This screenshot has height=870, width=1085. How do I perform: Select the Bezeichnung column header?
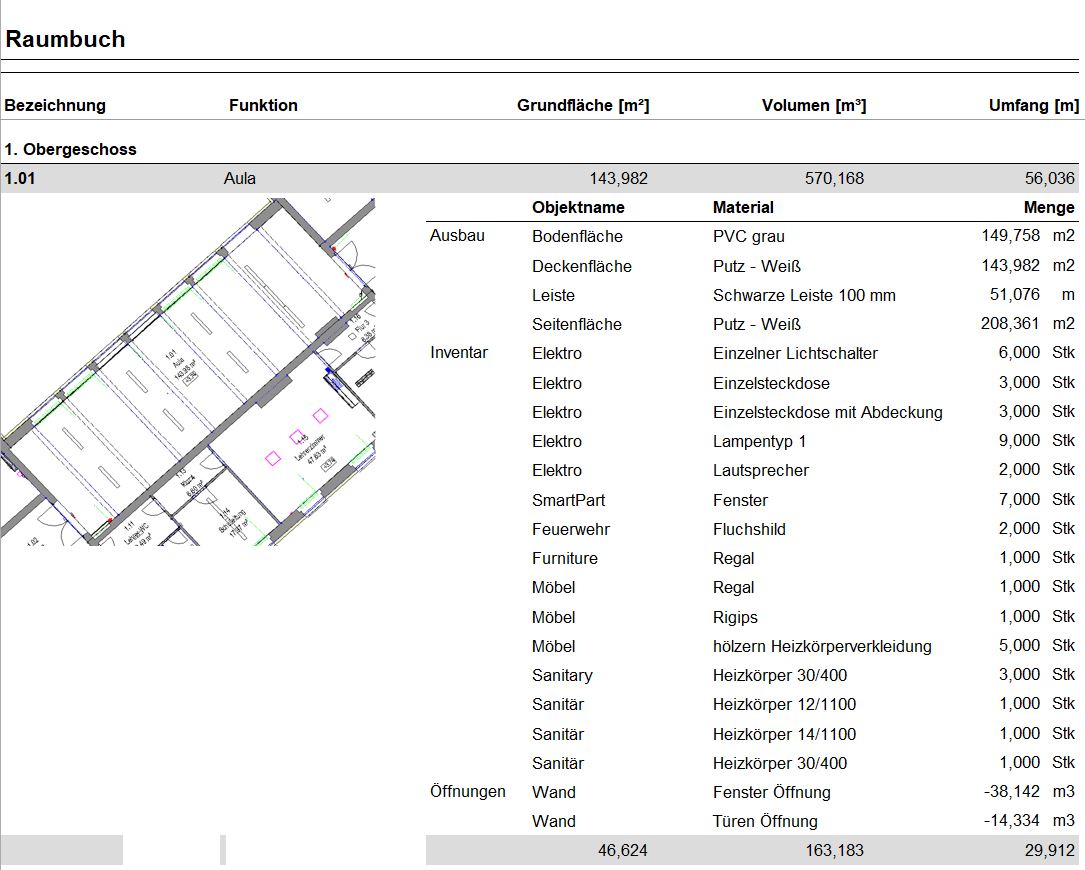point(55,105)
